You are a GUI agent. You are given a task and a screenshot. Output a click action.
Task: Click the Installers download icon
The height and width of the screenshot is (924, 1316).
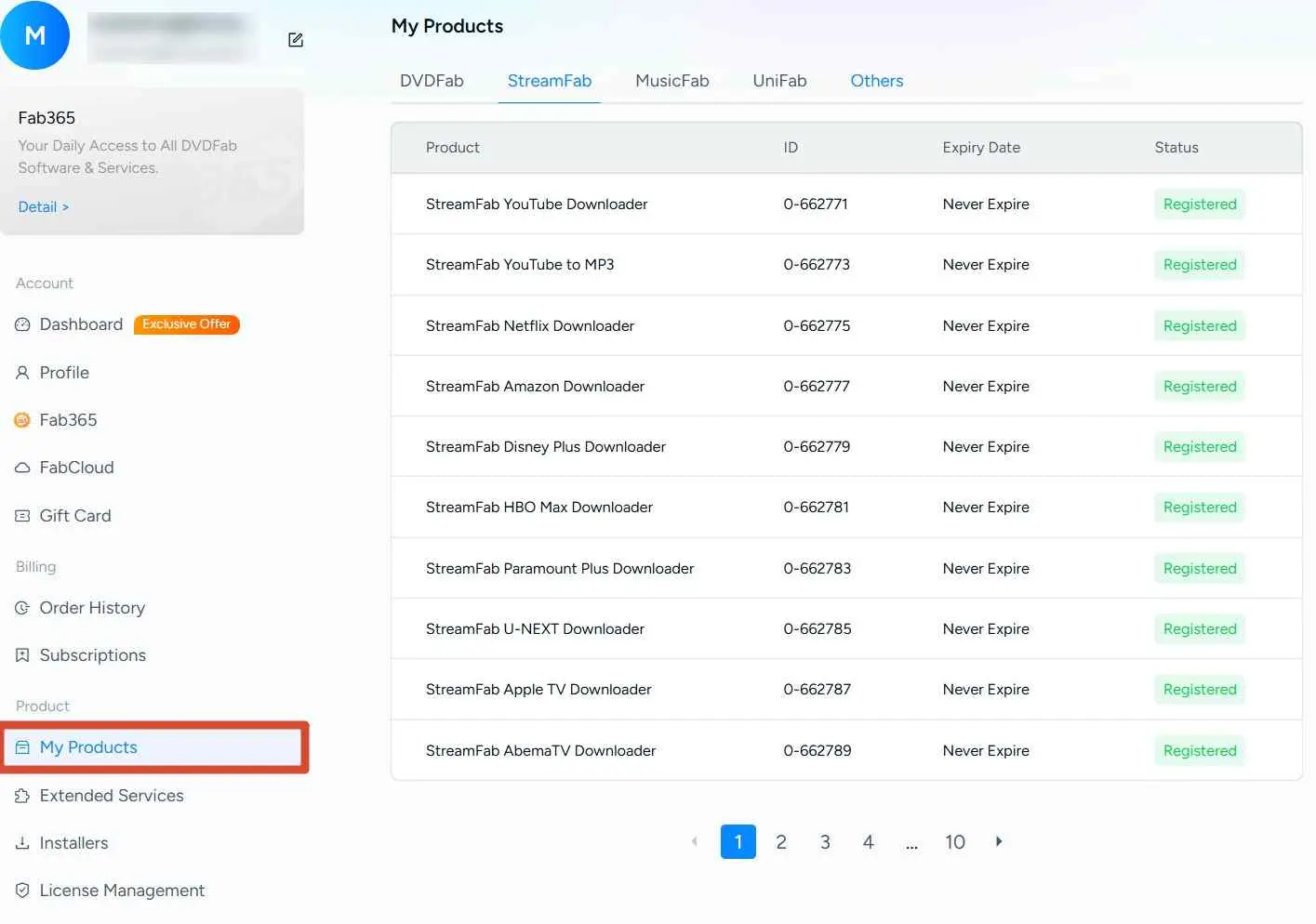coord(22,843)
